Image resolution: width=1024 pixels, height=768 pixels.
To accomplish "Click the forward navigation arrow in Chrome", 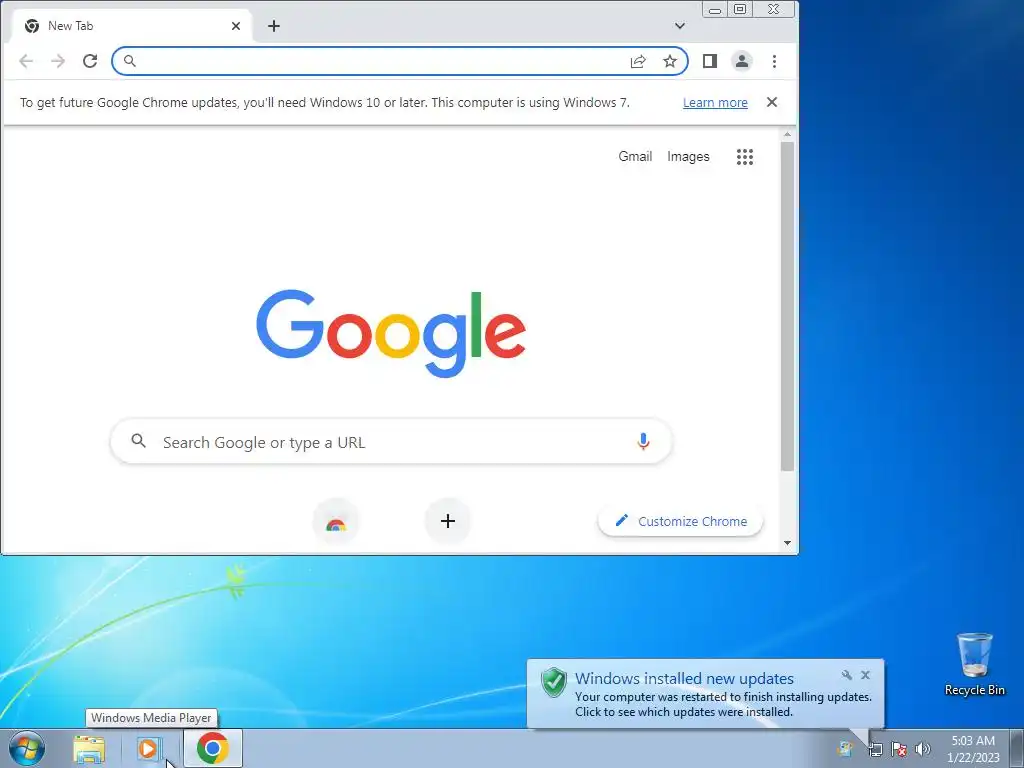I will (x=58, y=61).
